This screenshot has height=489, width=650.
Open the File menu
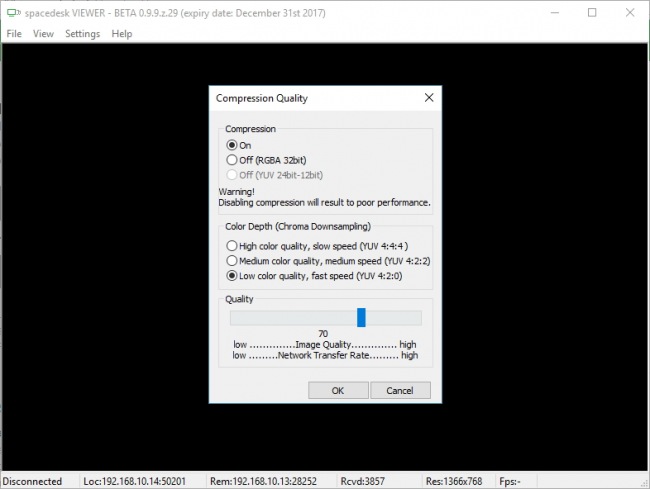[x=14, y=34]
